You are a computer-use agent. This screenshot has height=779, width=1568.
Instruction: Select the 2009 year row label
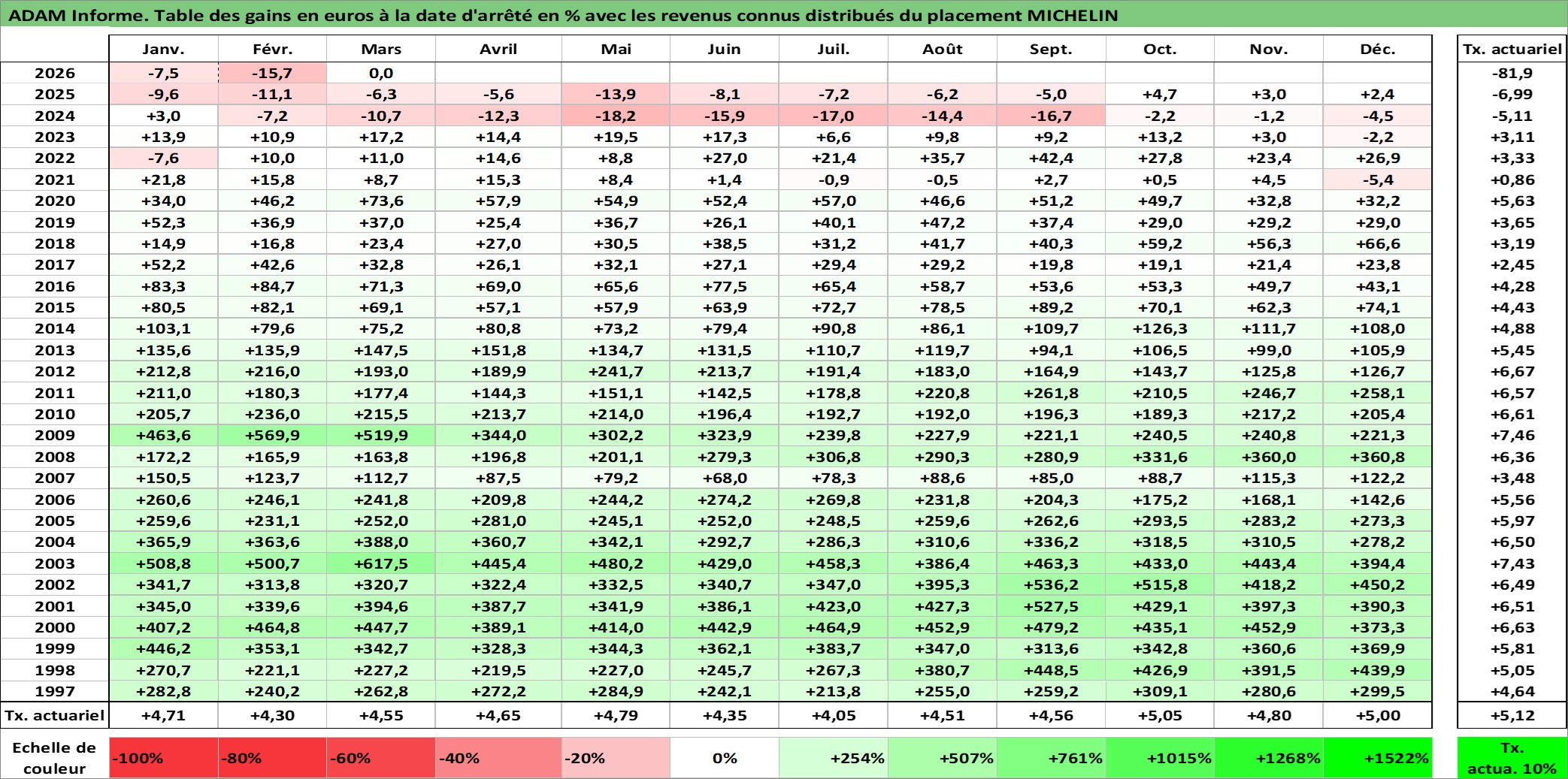tap(55, 435)
